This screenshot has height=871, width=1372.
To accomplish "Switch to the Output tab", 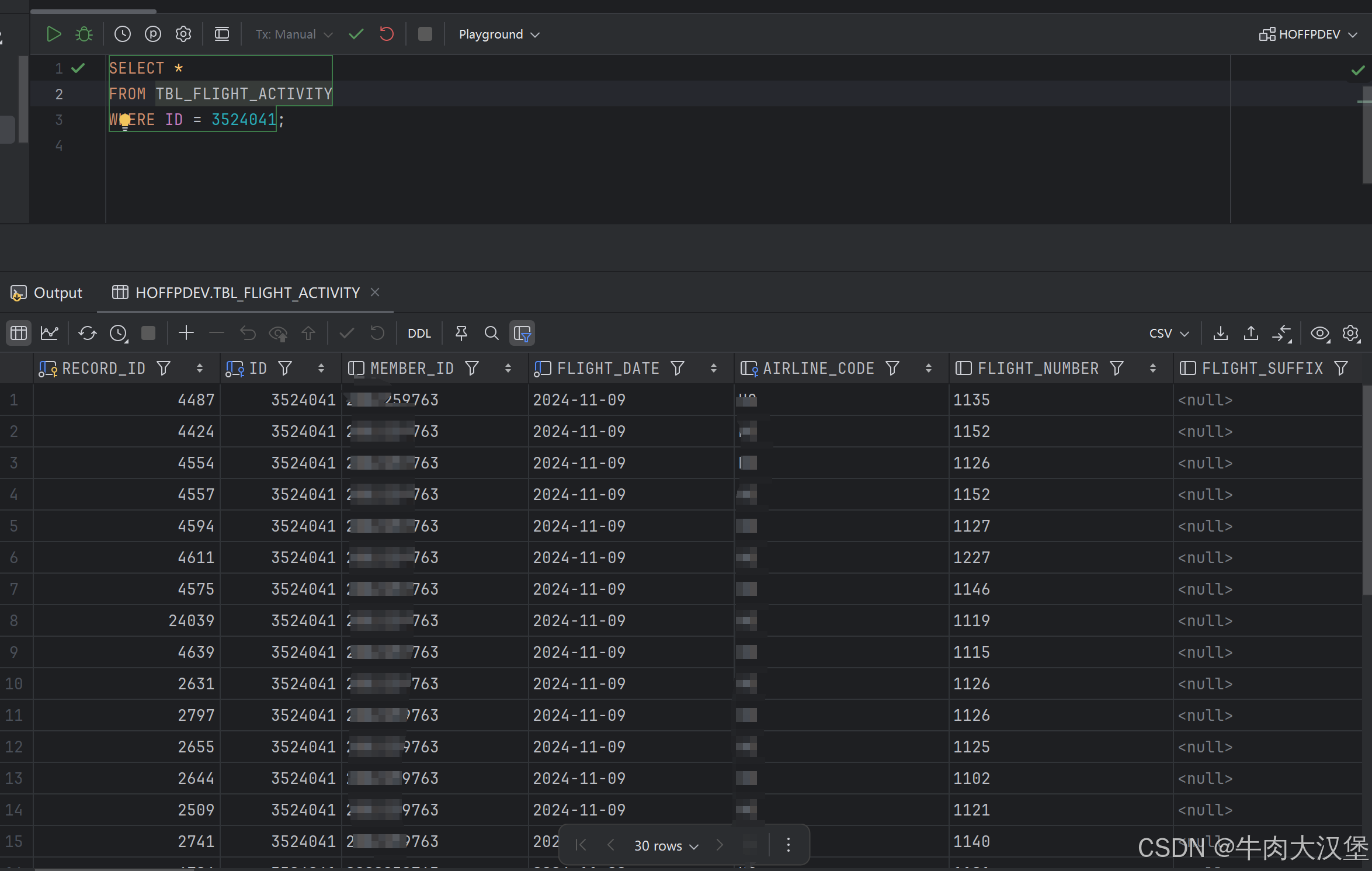I will [47, 293].
